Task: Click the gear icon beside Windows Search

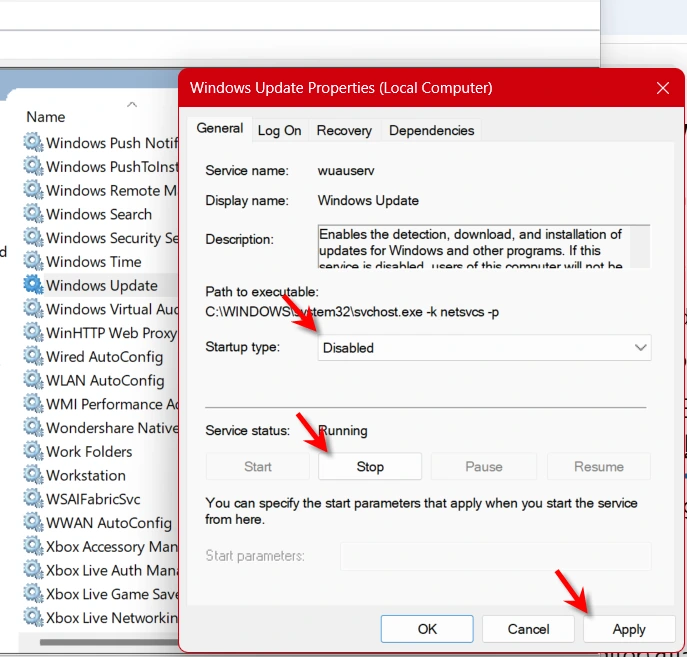Action: [x=33, y=213]
